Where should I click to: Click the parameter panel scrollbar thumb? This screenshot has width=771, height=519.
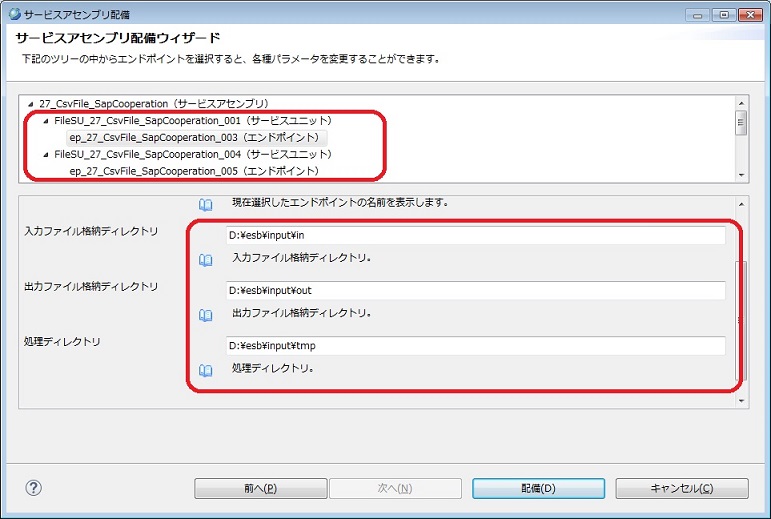[741, 320]
